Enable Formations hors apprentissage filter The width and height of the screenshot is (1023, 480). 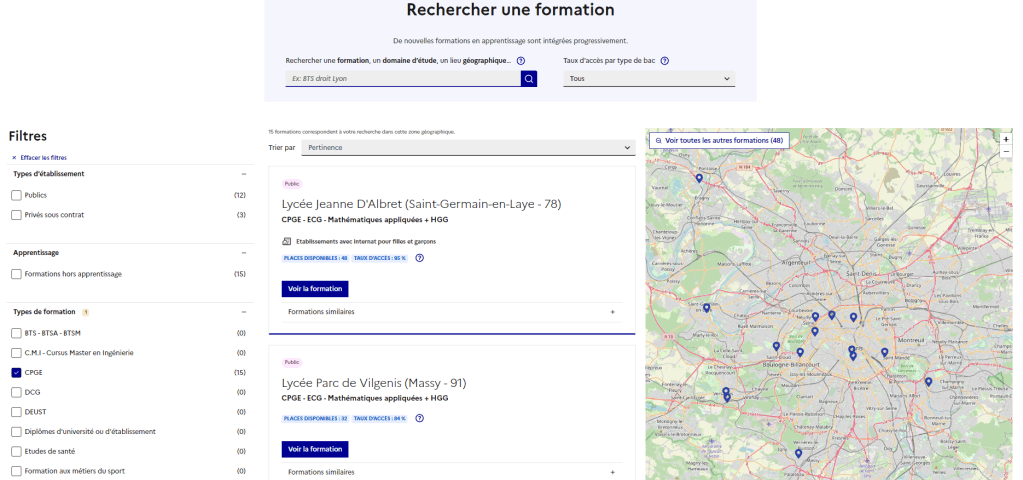tap(16, 274)
